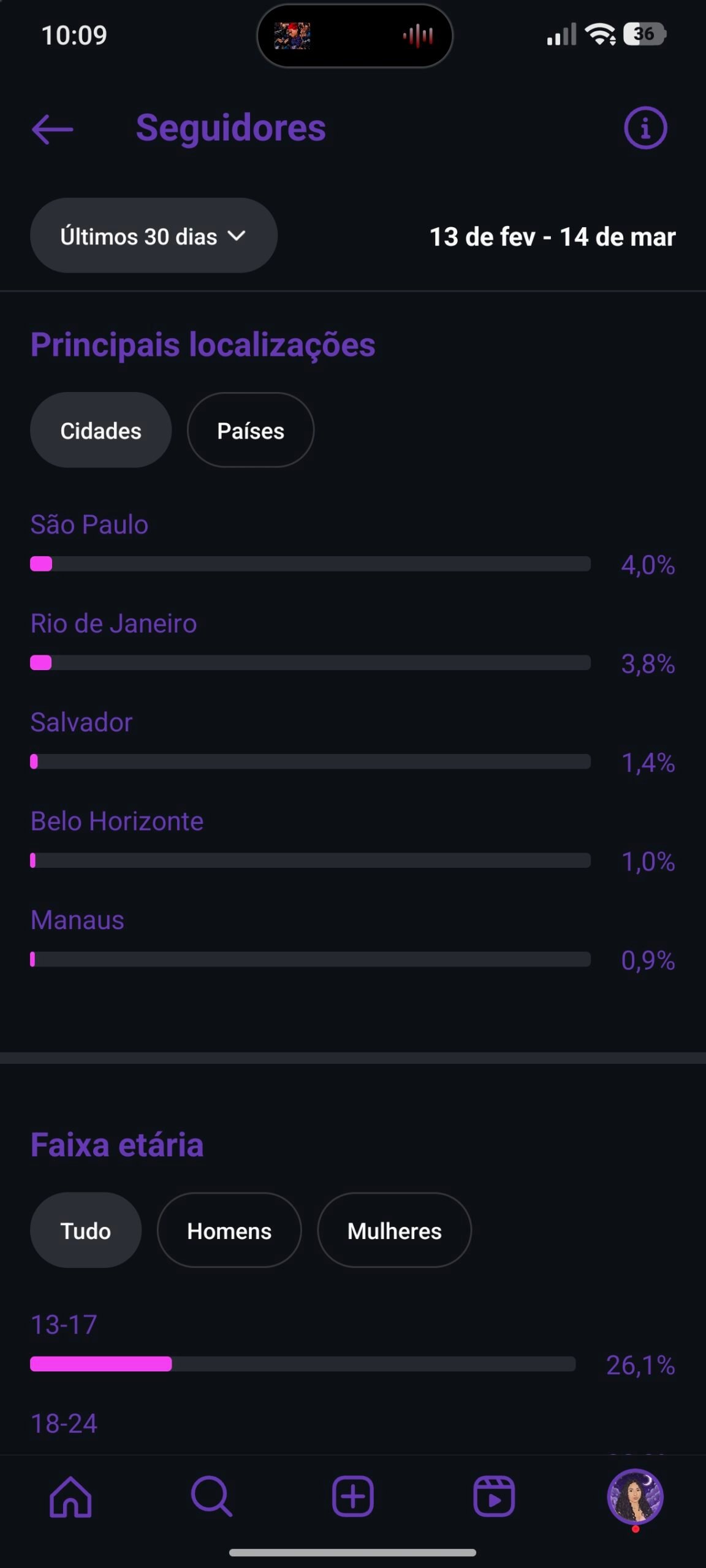Tap the audio waveform indicator in Dynamic Island
The width and height of the screenshot is (706, 1568).
[x=418, y=36]
